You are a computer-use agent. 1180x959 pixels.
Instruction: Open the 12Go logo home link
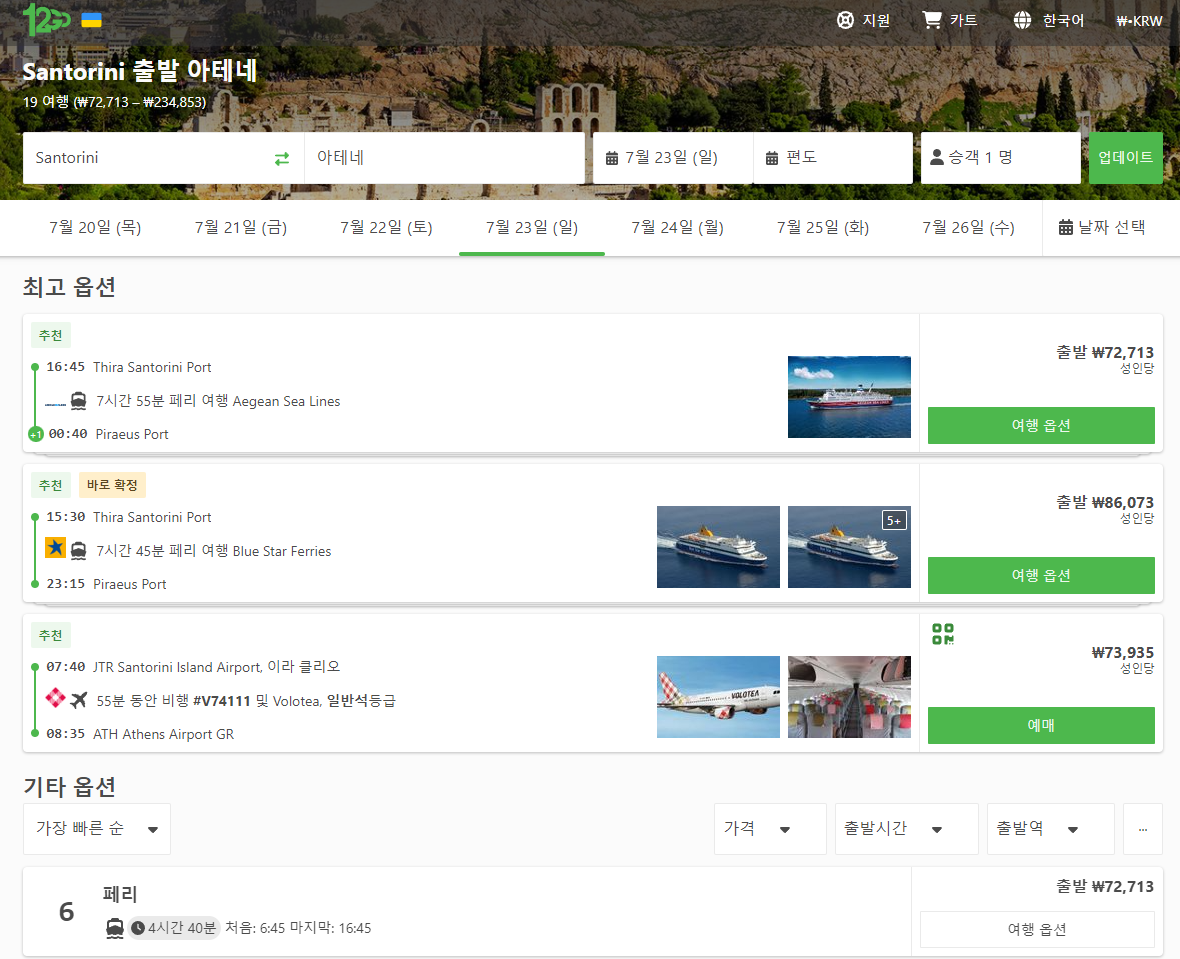46,19
